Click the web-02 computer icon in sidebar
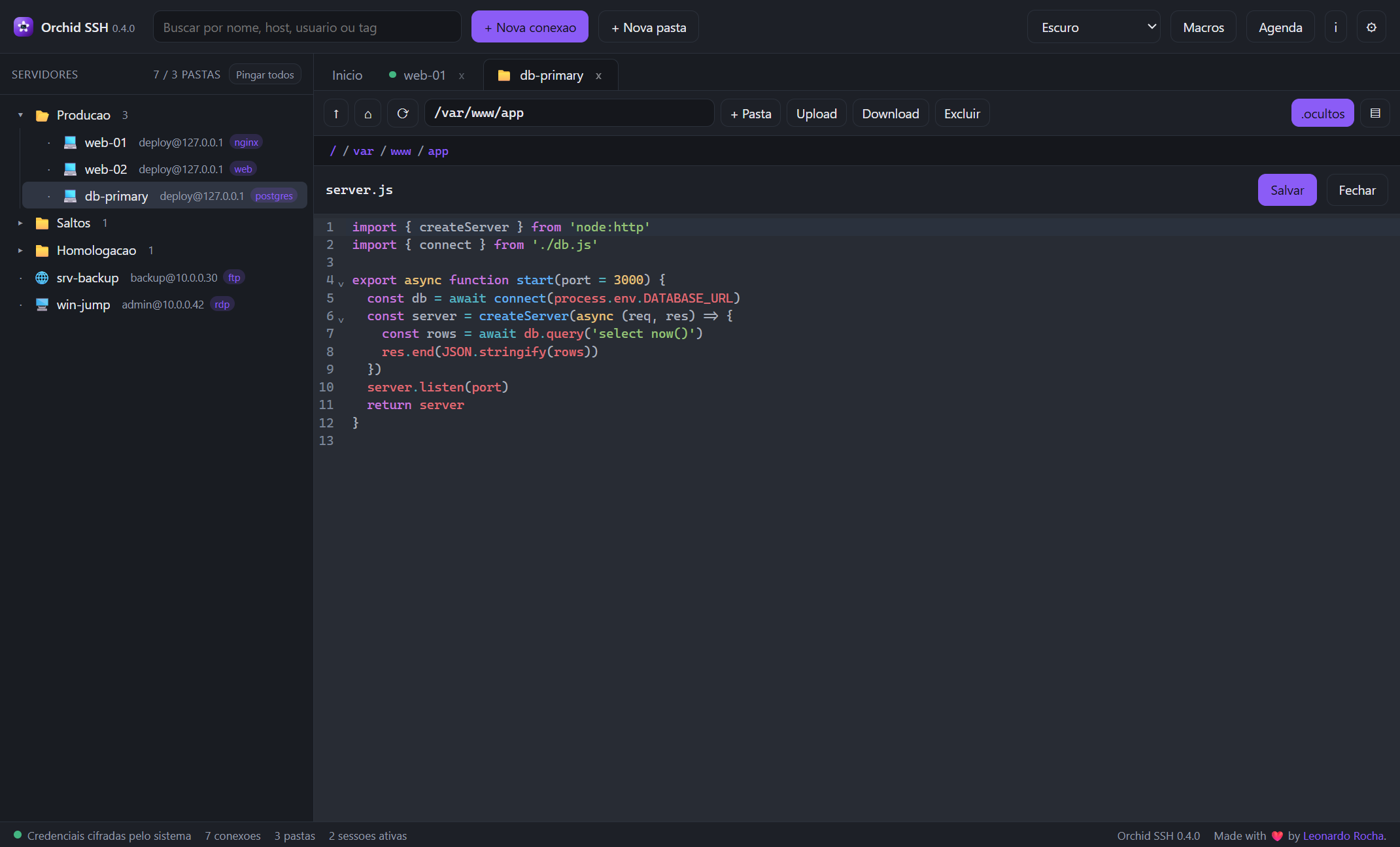 tap(70, 169)
